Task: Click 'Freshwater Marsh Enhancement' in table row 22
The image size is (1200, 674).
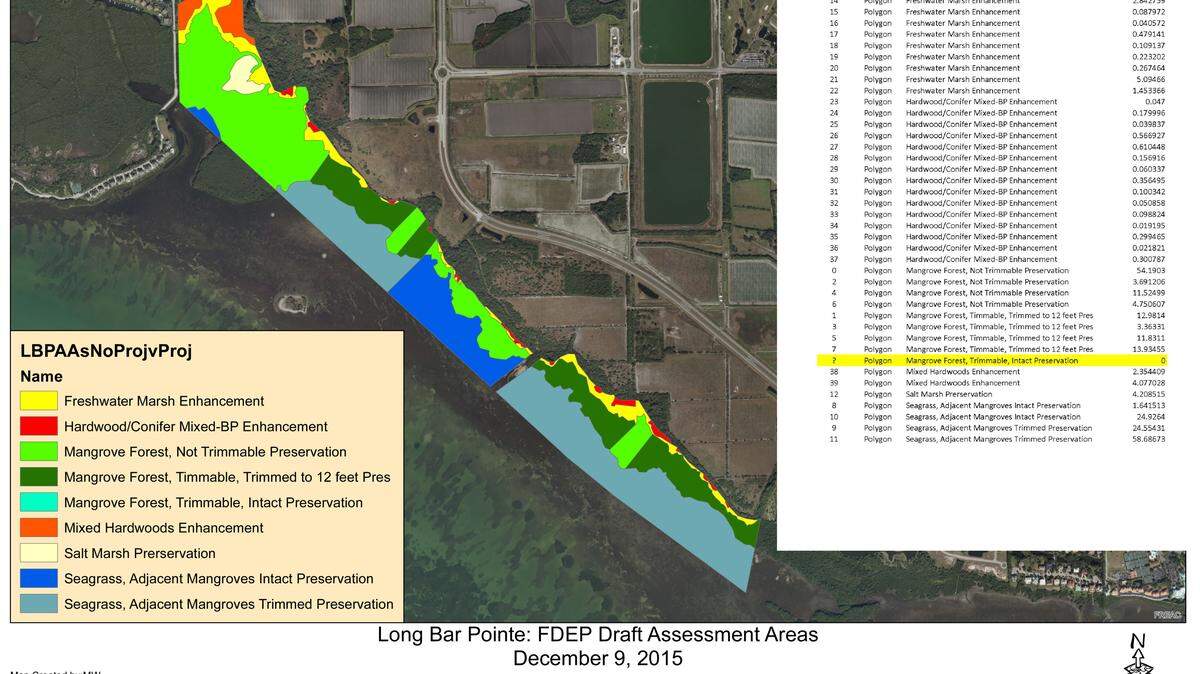Action: coord(962,90)
